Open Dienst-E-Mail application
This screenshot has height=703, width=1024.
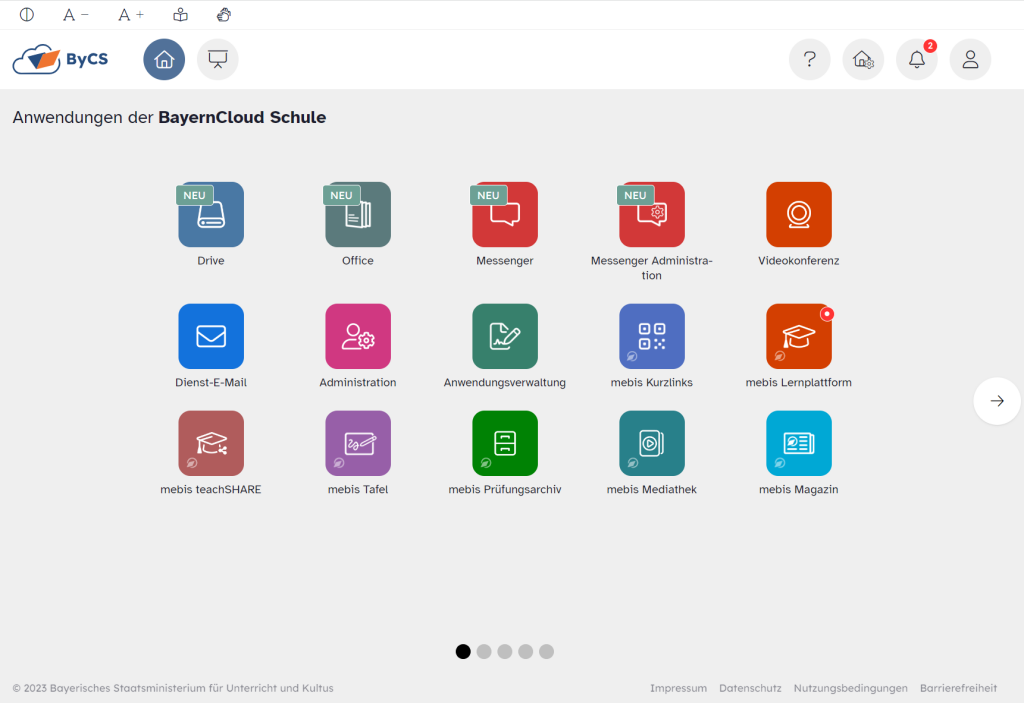point(211,336)
